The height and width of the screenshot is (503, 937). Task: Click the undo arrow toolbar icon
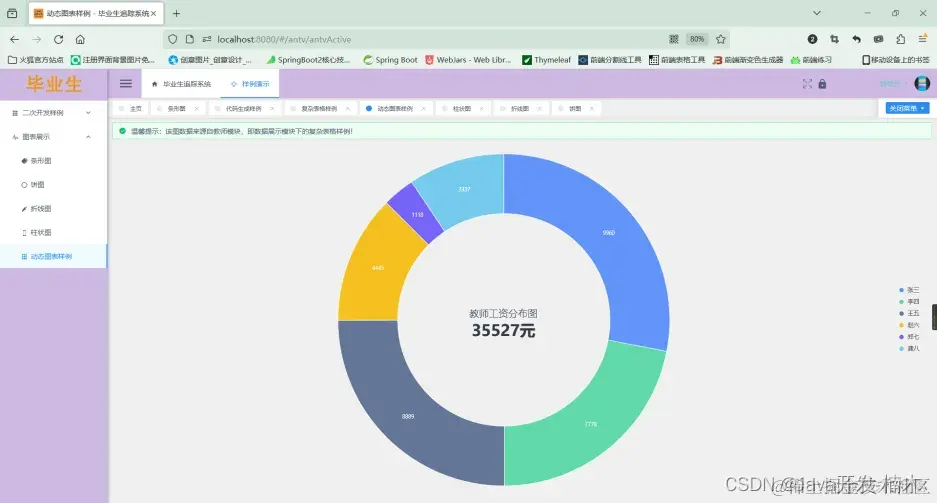click(856, 39)
